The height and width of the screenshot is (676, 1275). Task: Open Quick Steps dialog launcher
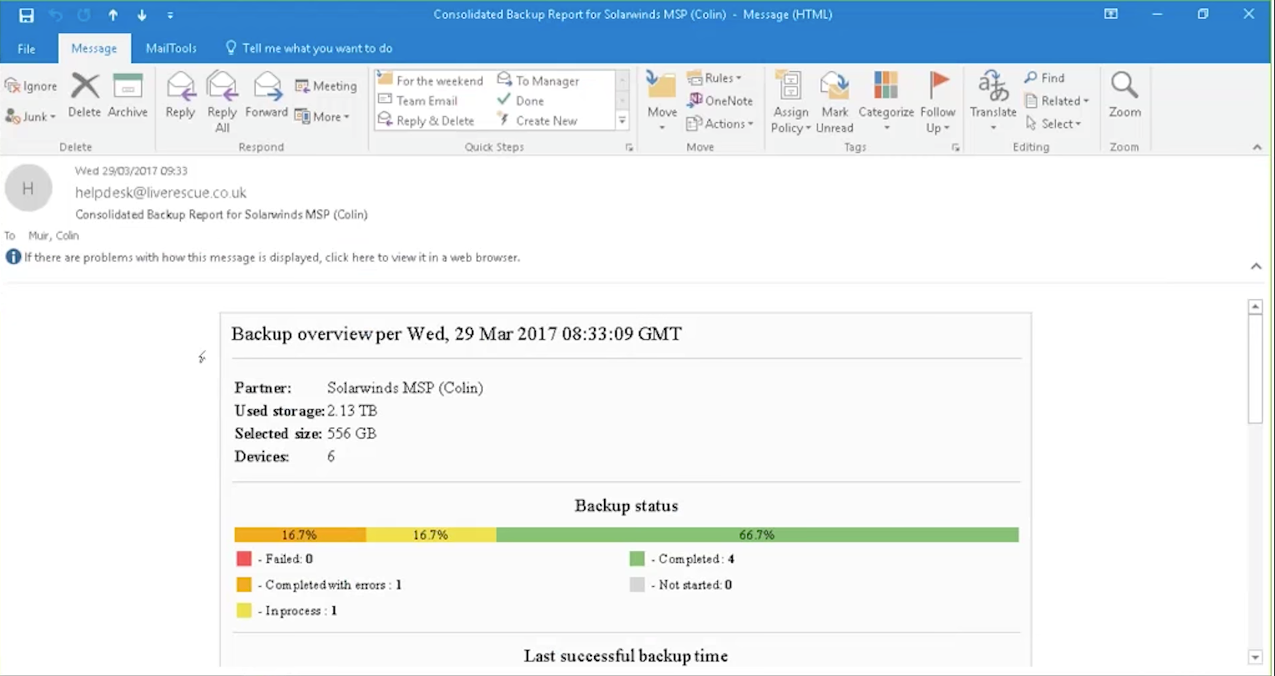tap(629, 148)
